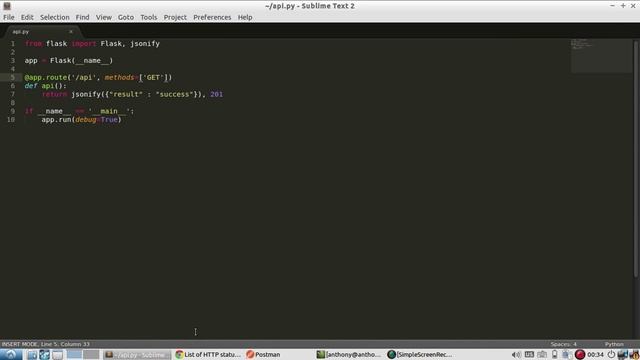Click the third quick-launch icon in taskbar
640x360 pixels.
[x=58, y=355]
